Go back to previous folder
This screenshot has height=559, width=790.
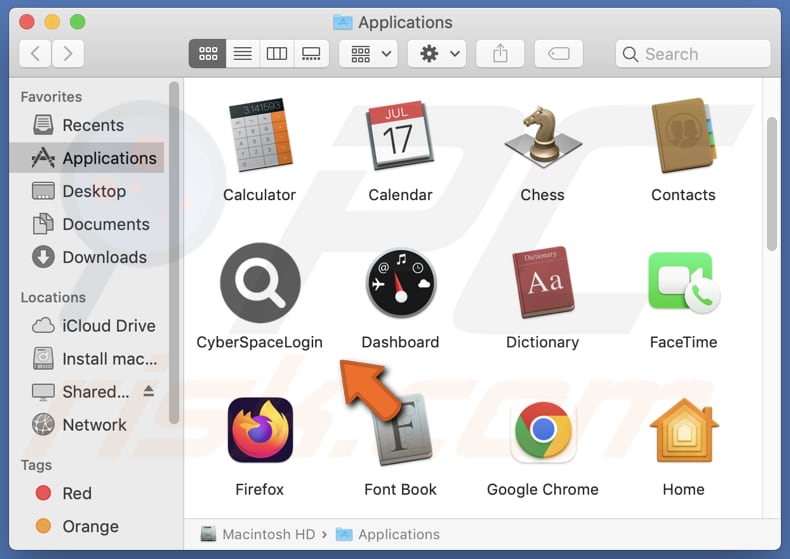pyautogui.click(x=35, y=53)
